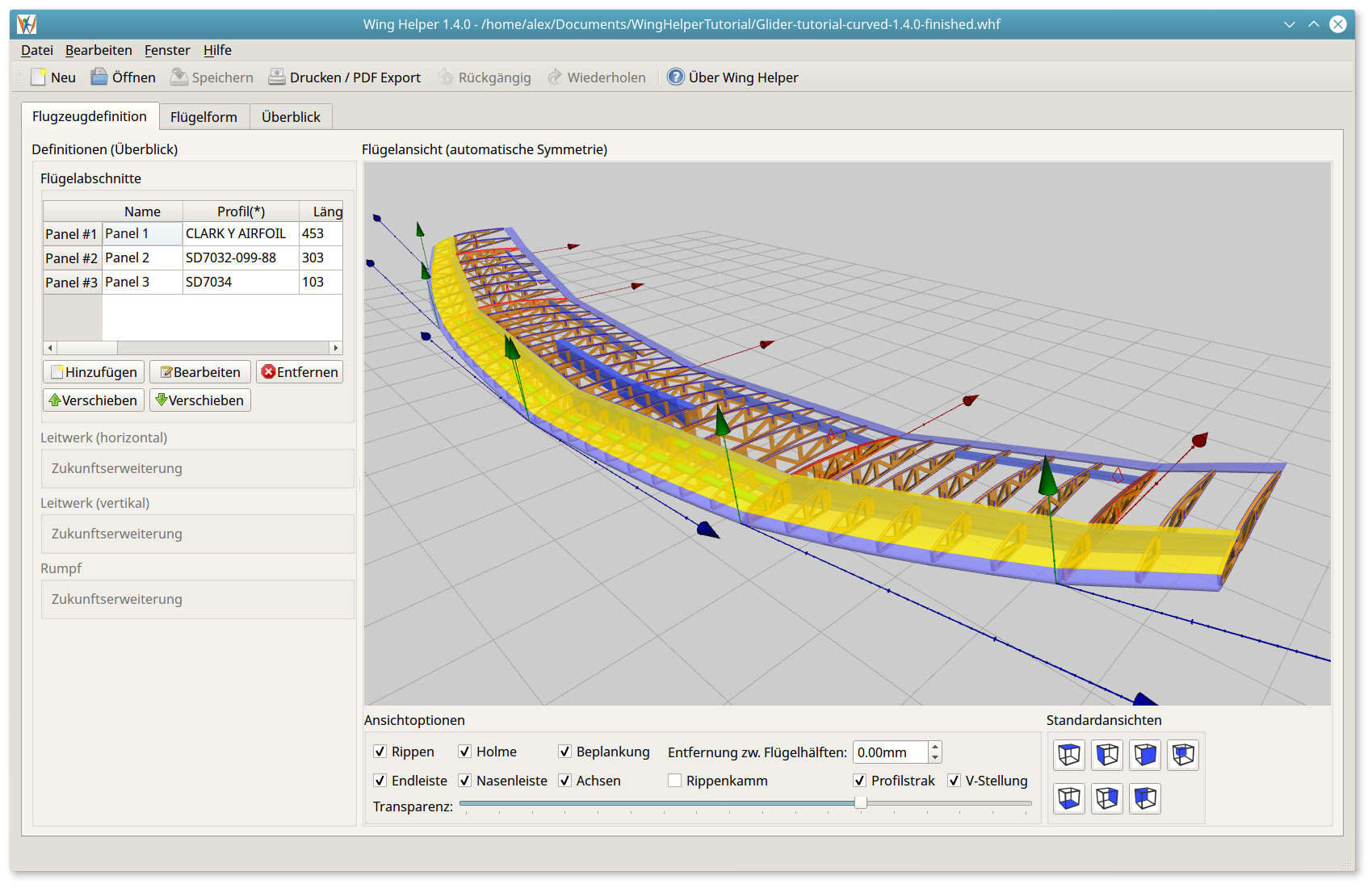Click Entfernen to remove the panel
Screen dimensions: 1372x888
tap(300, 372)
